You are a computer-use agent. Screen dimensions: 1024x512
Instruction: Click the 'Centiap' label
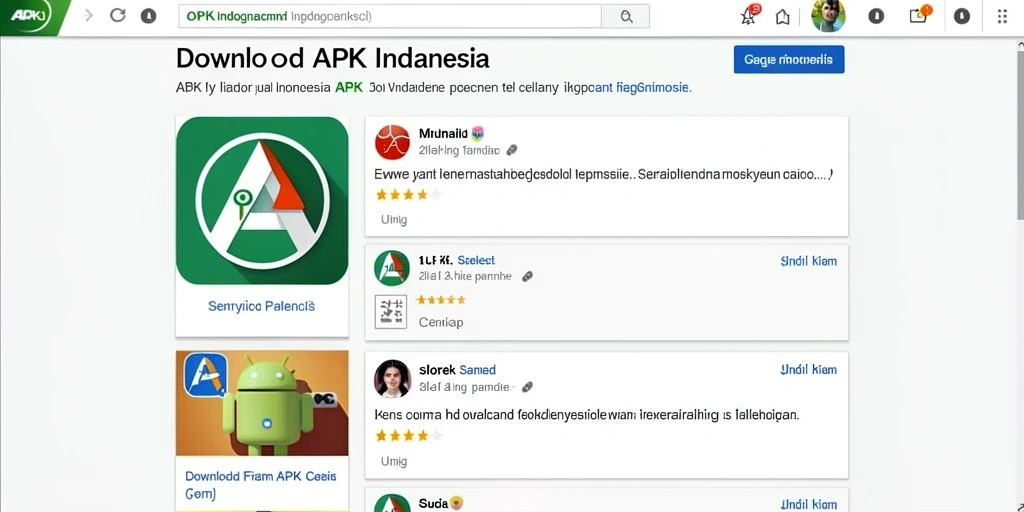(441, 322)
